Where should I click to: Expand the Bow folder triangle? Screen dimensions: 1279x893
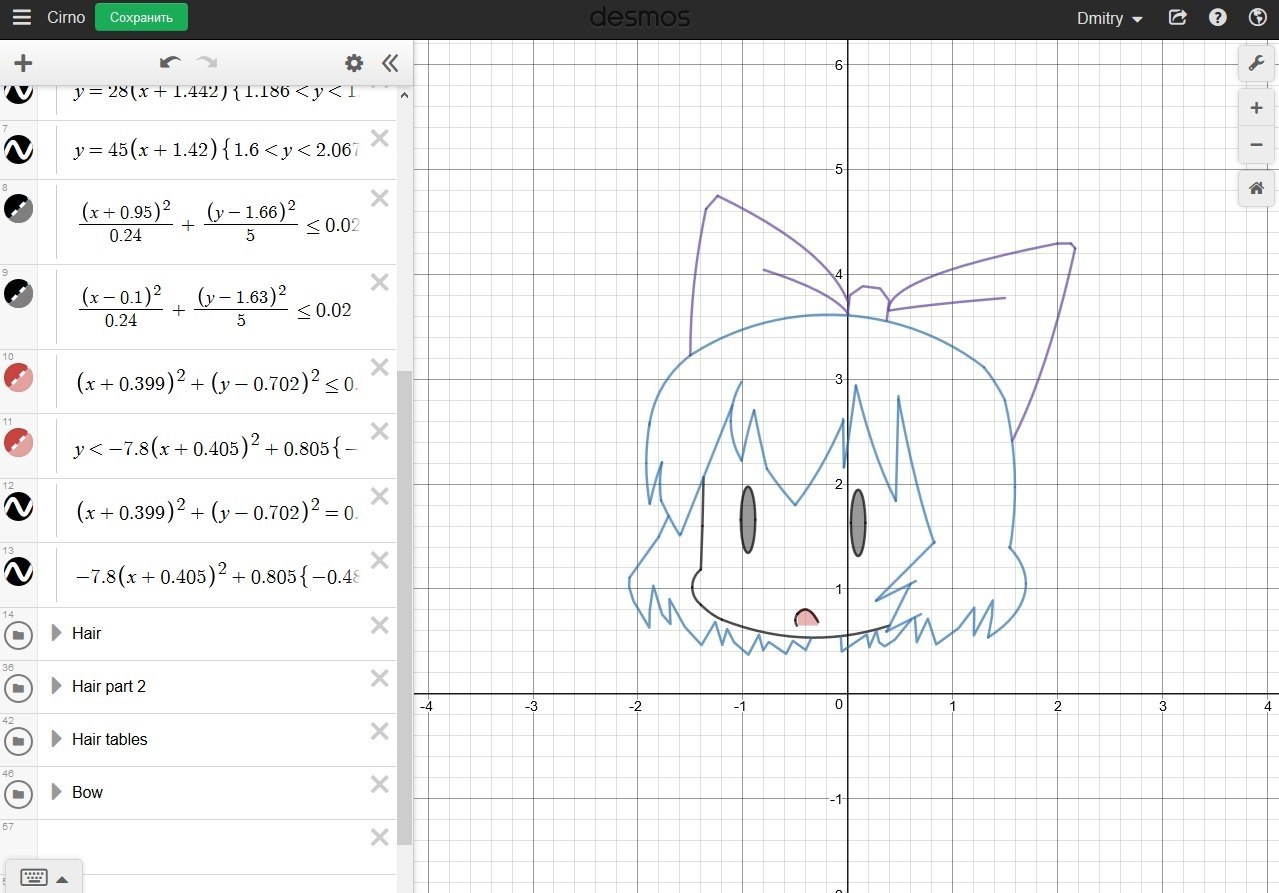56,792
